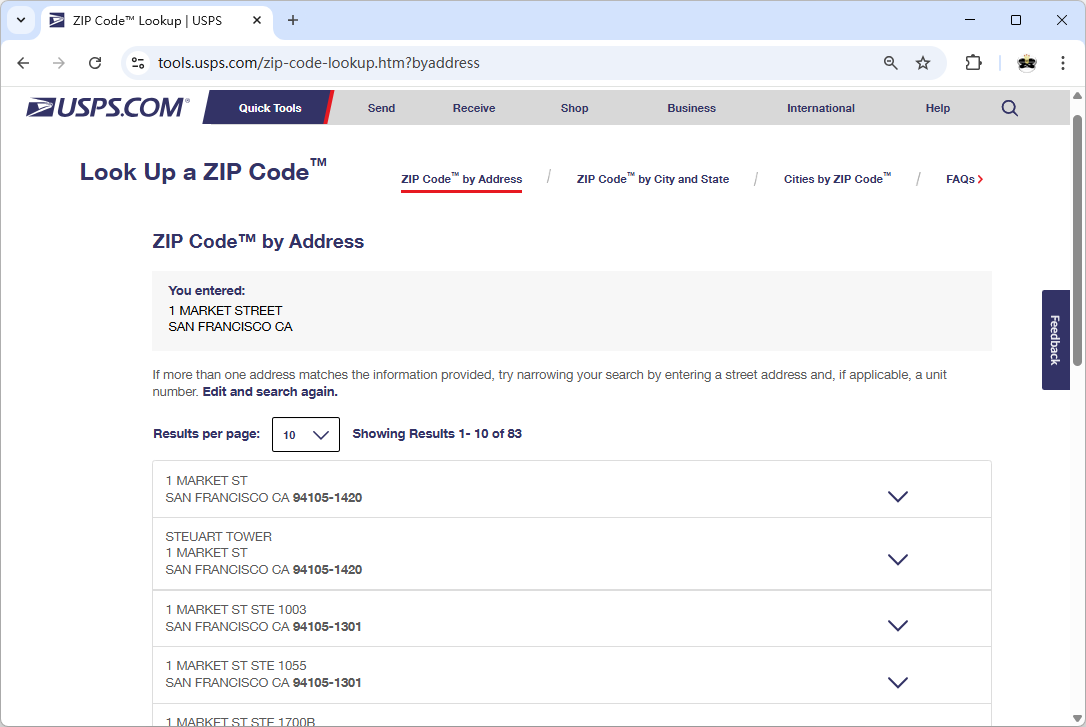The height and width of the screenshot is (727, 1086).
Task: Open the Results per page dropdown
Action: (305, 435)
